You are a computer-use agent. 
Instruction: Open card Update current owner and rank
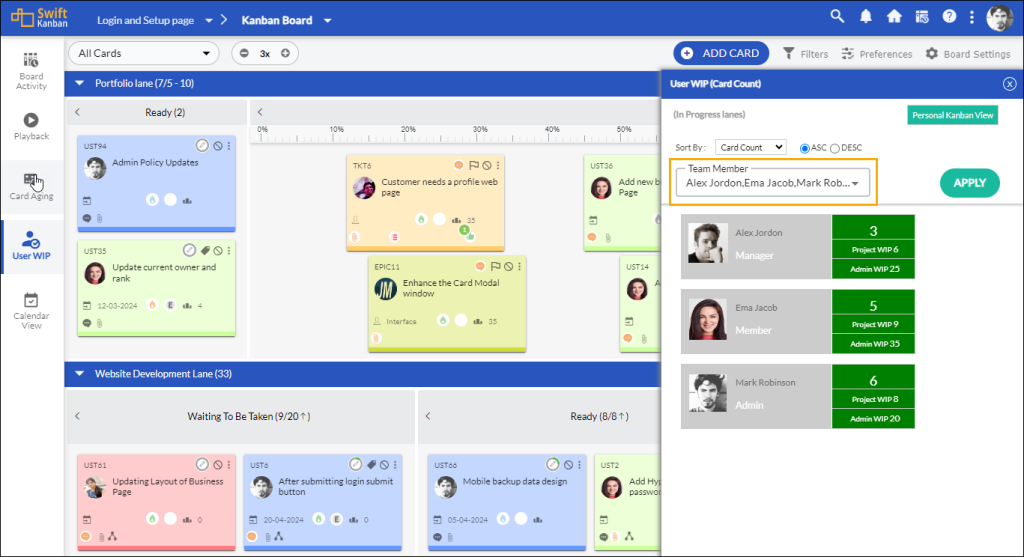[164, 273]
